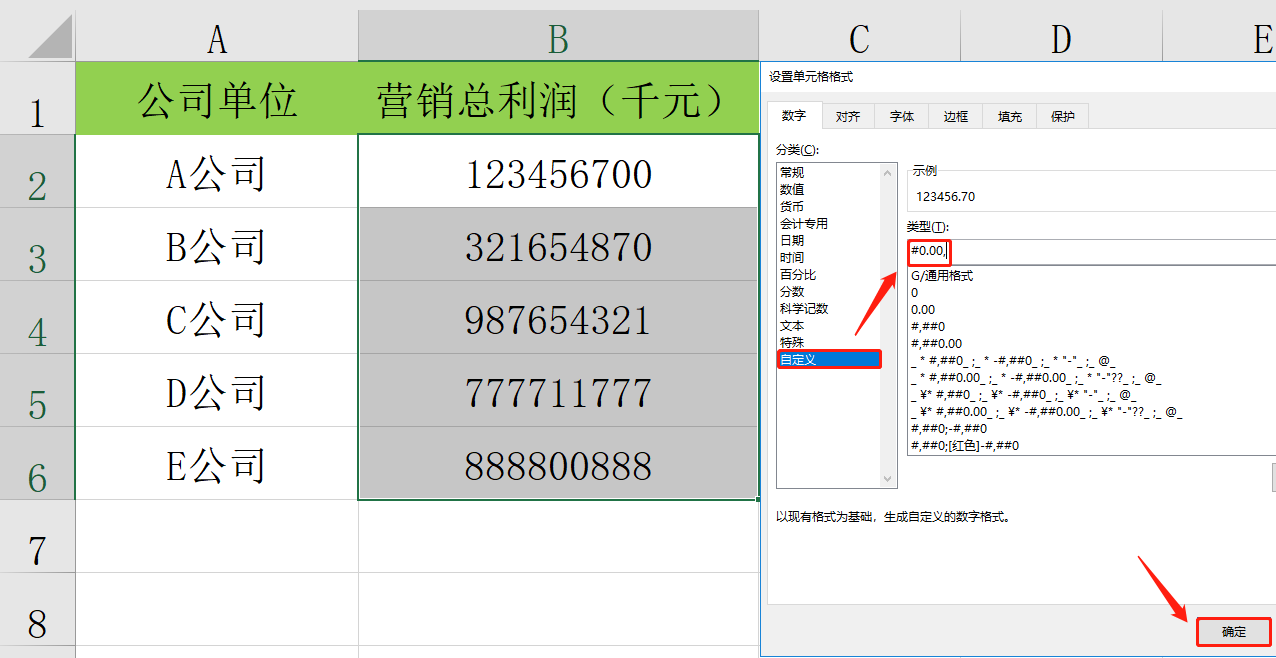Click cell containing D公司
This screenshot has height=658, width=1276.
[217, 390]
